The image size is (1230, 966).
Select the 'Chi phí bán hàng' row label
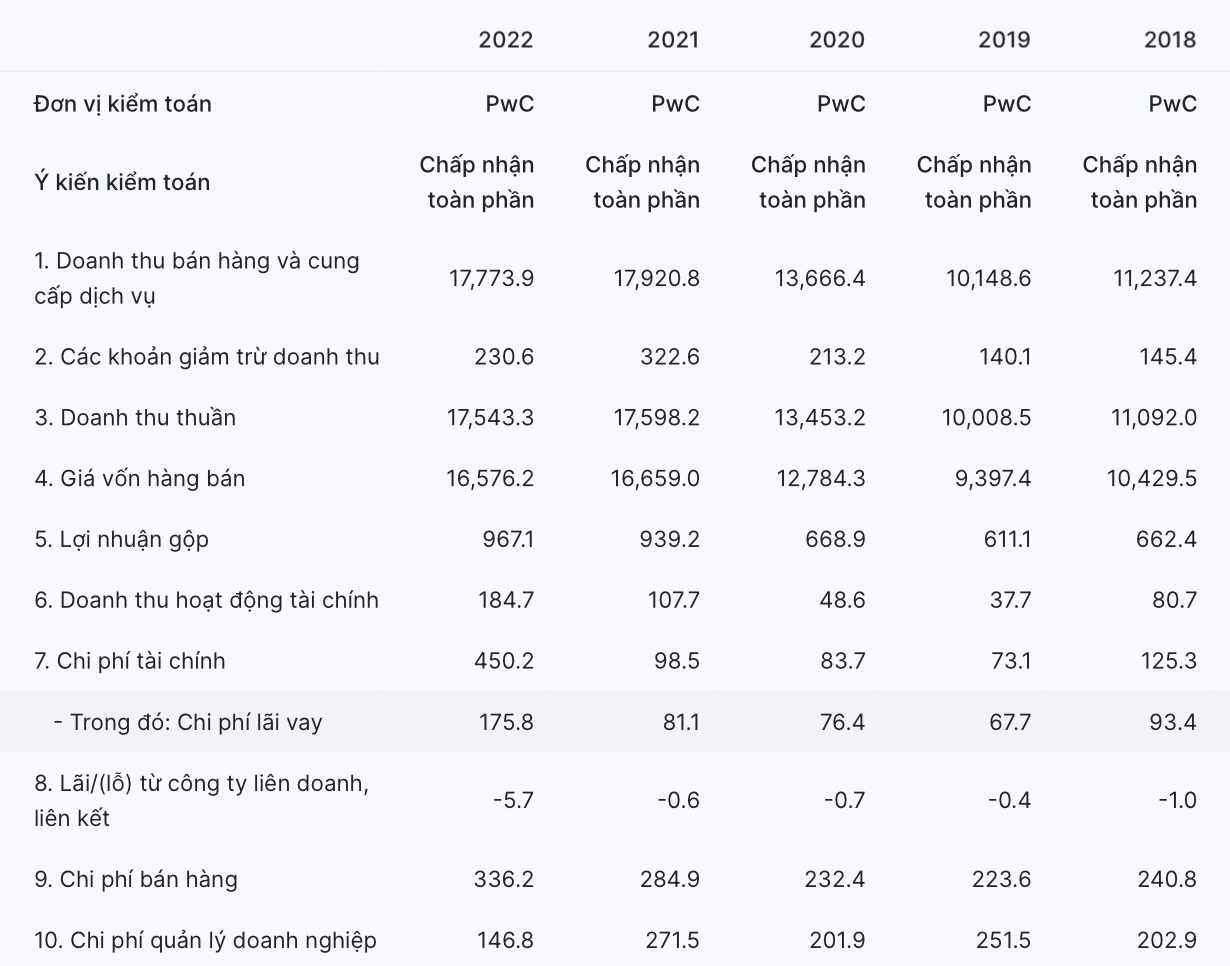point(135,880)
